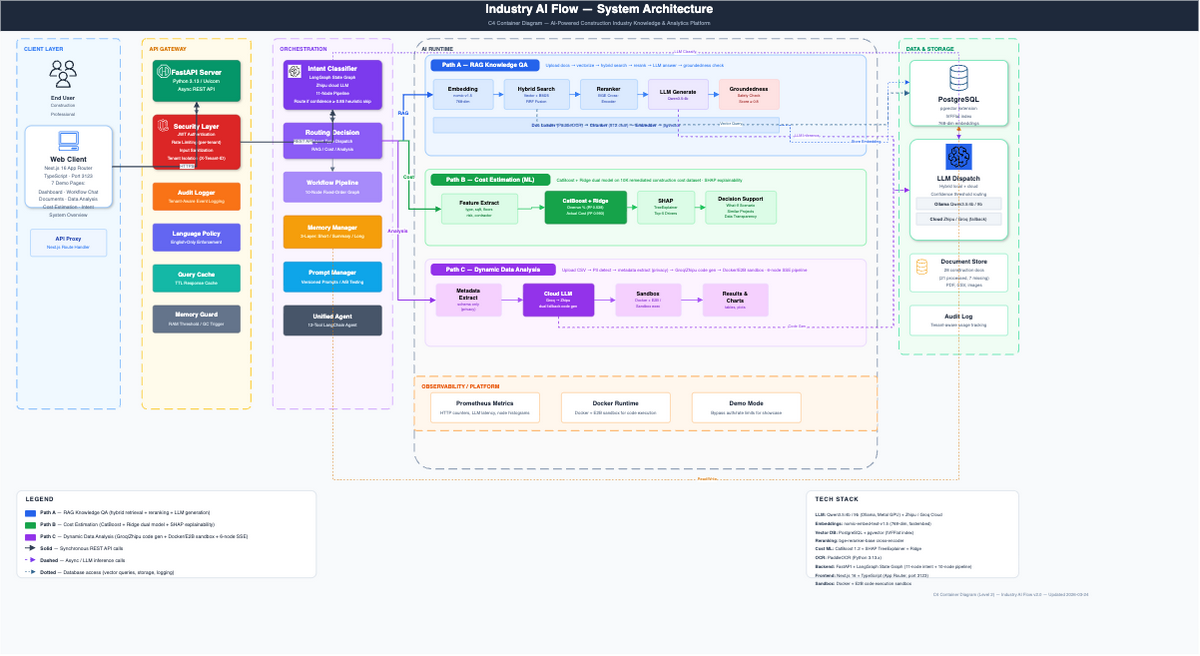The width and height of the screenshot is (1200, 656).
Task: Click the FastAPI Server logo icon
Action: pyautogui.click(x=164, y=72)
